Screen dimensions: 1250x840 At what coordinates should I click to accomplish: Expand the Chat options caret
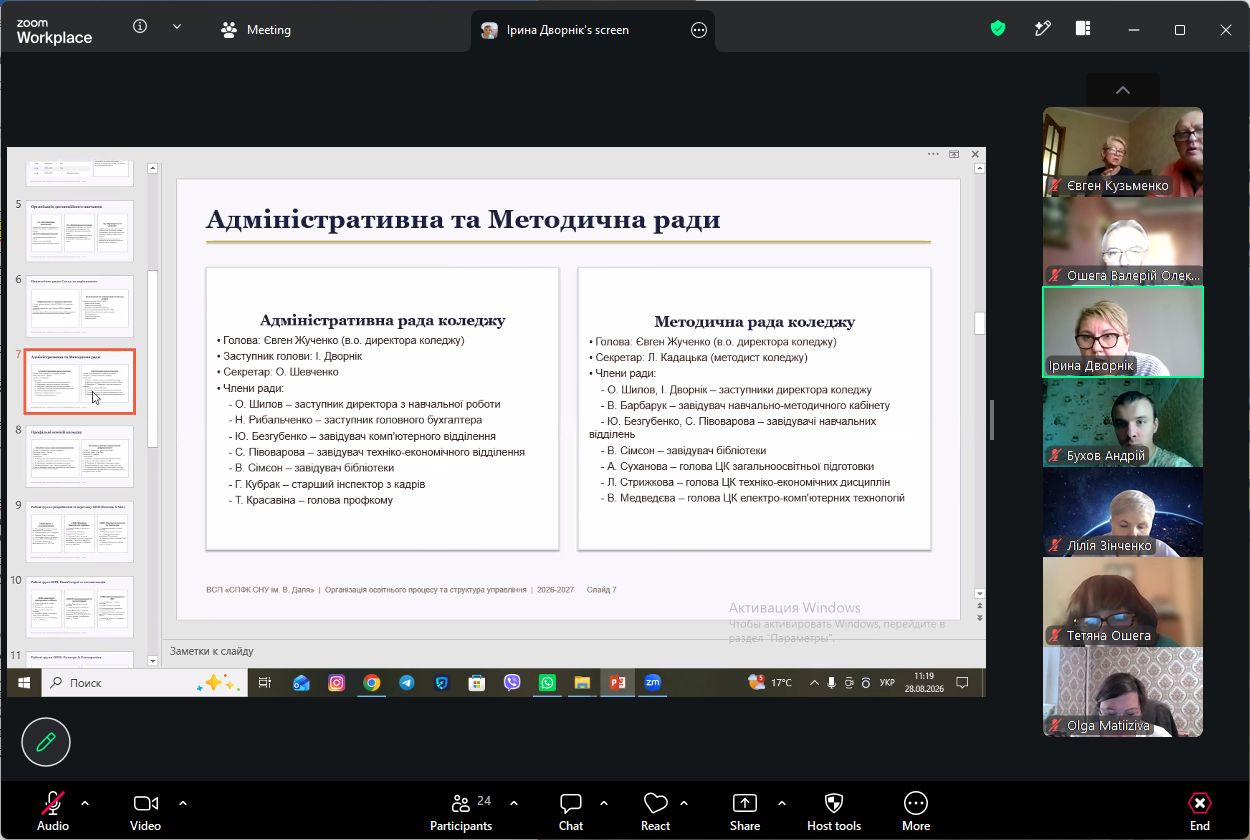[604, 803]
